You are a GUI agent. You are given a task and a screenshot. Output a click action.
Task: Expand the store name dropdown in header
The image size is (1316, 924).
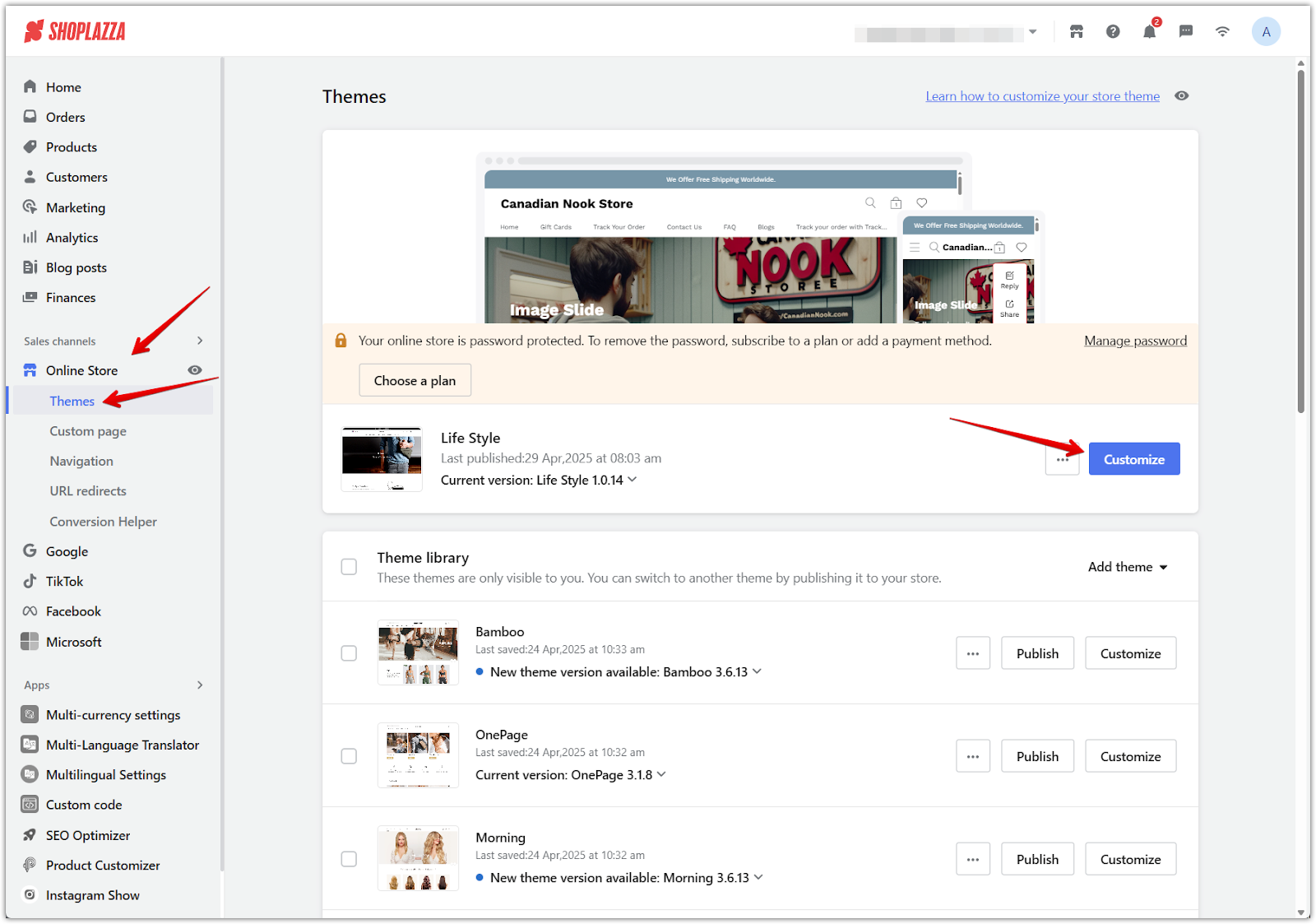[1033, 32]
